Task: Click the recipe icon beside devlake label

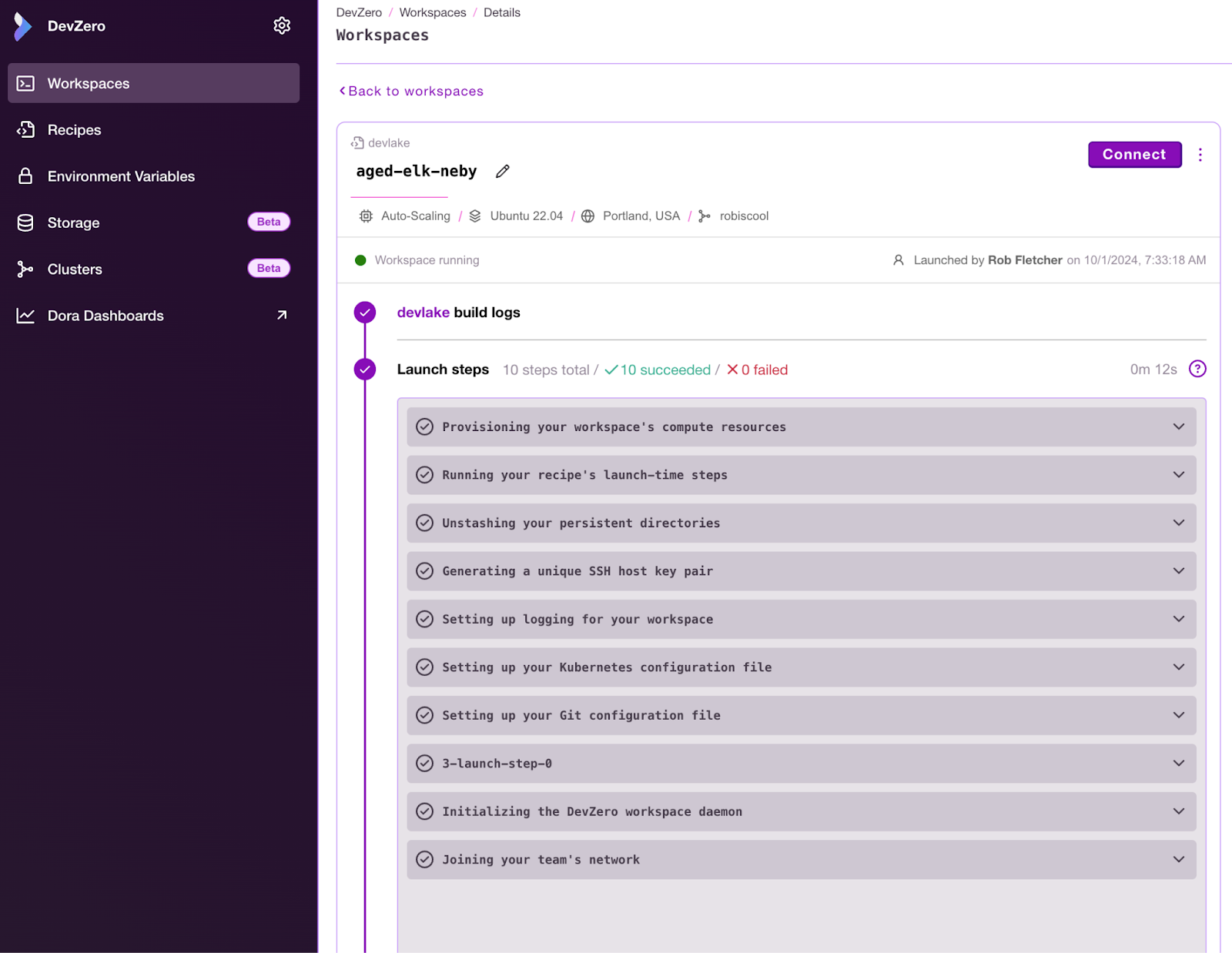Action: 357,143
